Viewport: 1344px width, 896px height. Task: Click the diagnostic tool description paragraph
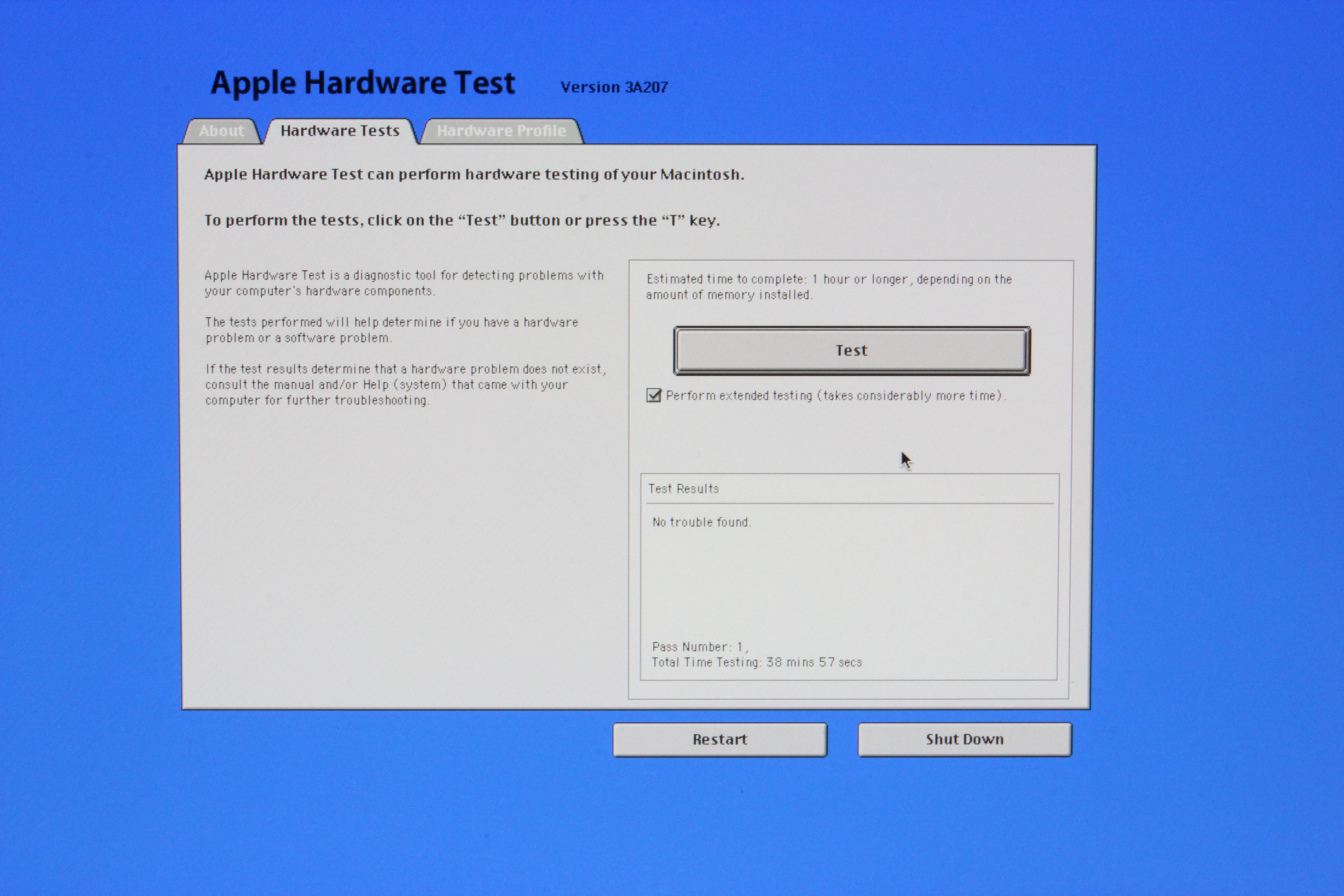tap(403, 283)
